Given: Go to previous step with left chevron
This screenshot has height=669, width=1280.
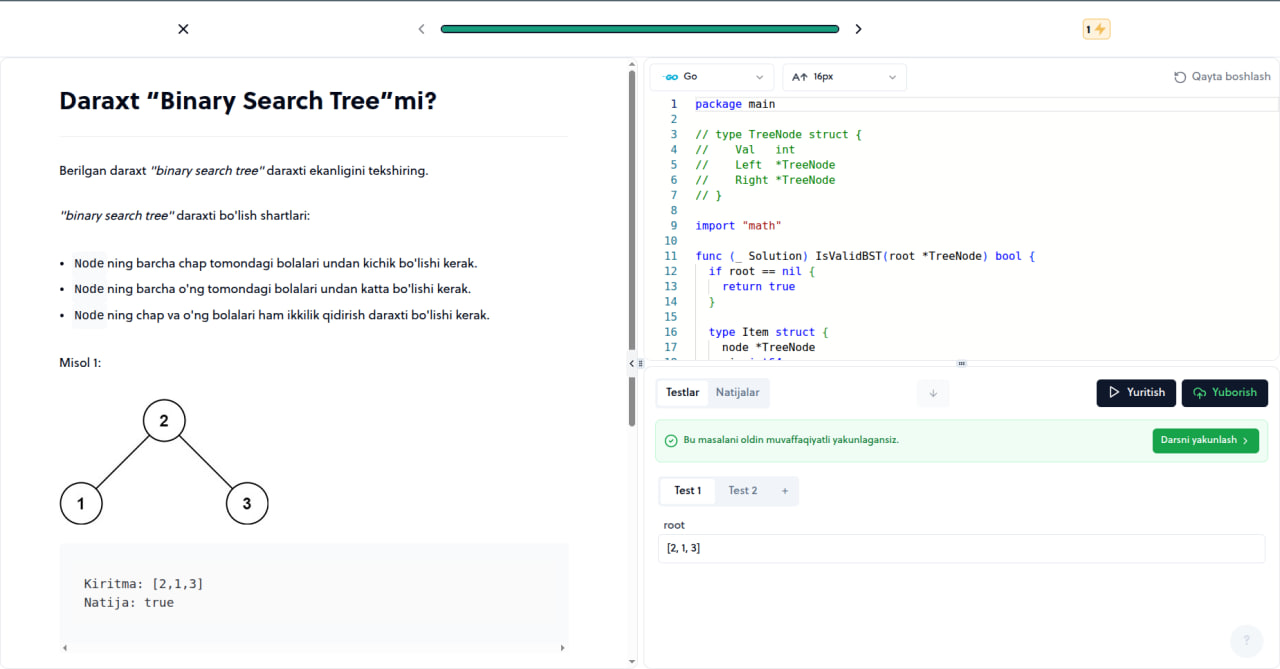Looking at the screenshot, I should pyautogui.click(x=421, y=29).
